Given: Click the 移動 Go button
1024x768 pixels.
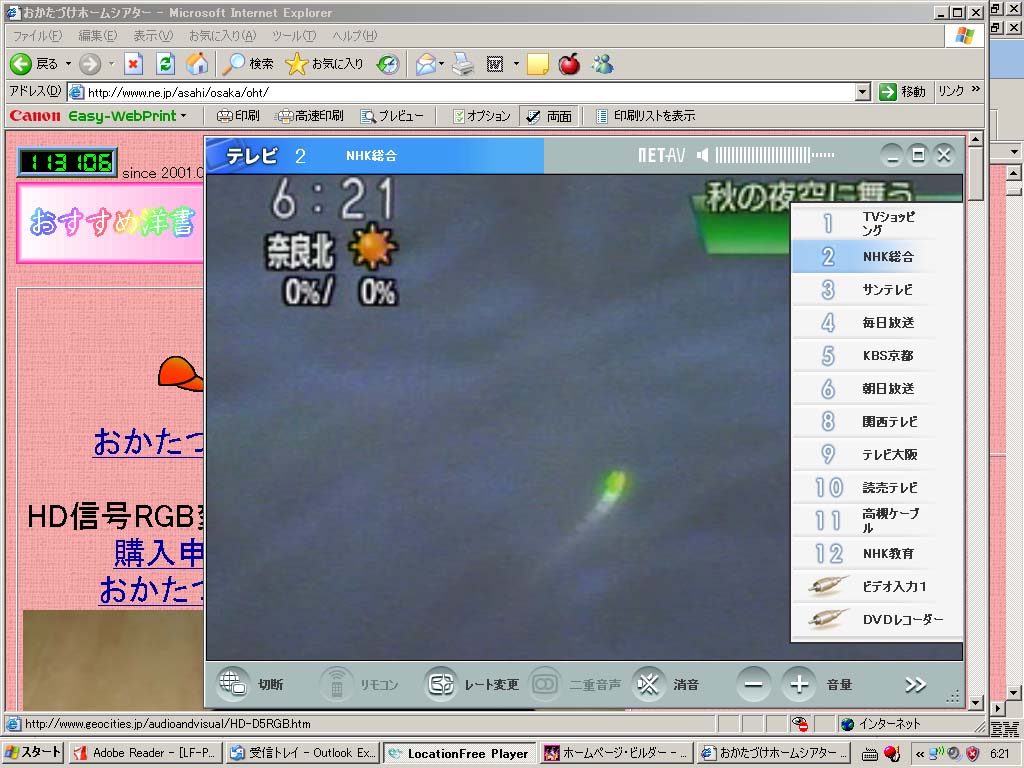Looking at the screenshot, I should [903, 92].
